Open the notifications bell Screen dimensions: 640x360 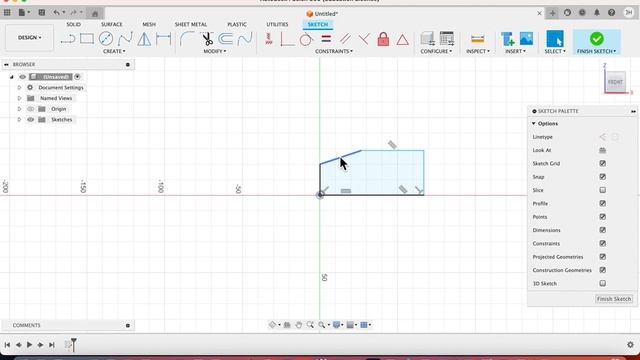tap(597, 13)
